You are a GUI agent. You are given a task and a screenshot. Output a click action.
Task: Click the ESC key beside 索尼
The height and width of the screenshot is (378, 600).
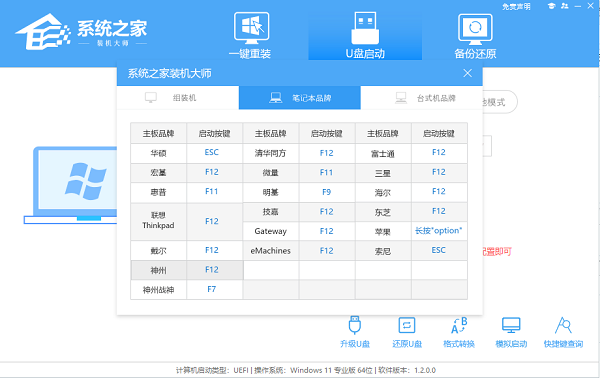click(439, 251)
